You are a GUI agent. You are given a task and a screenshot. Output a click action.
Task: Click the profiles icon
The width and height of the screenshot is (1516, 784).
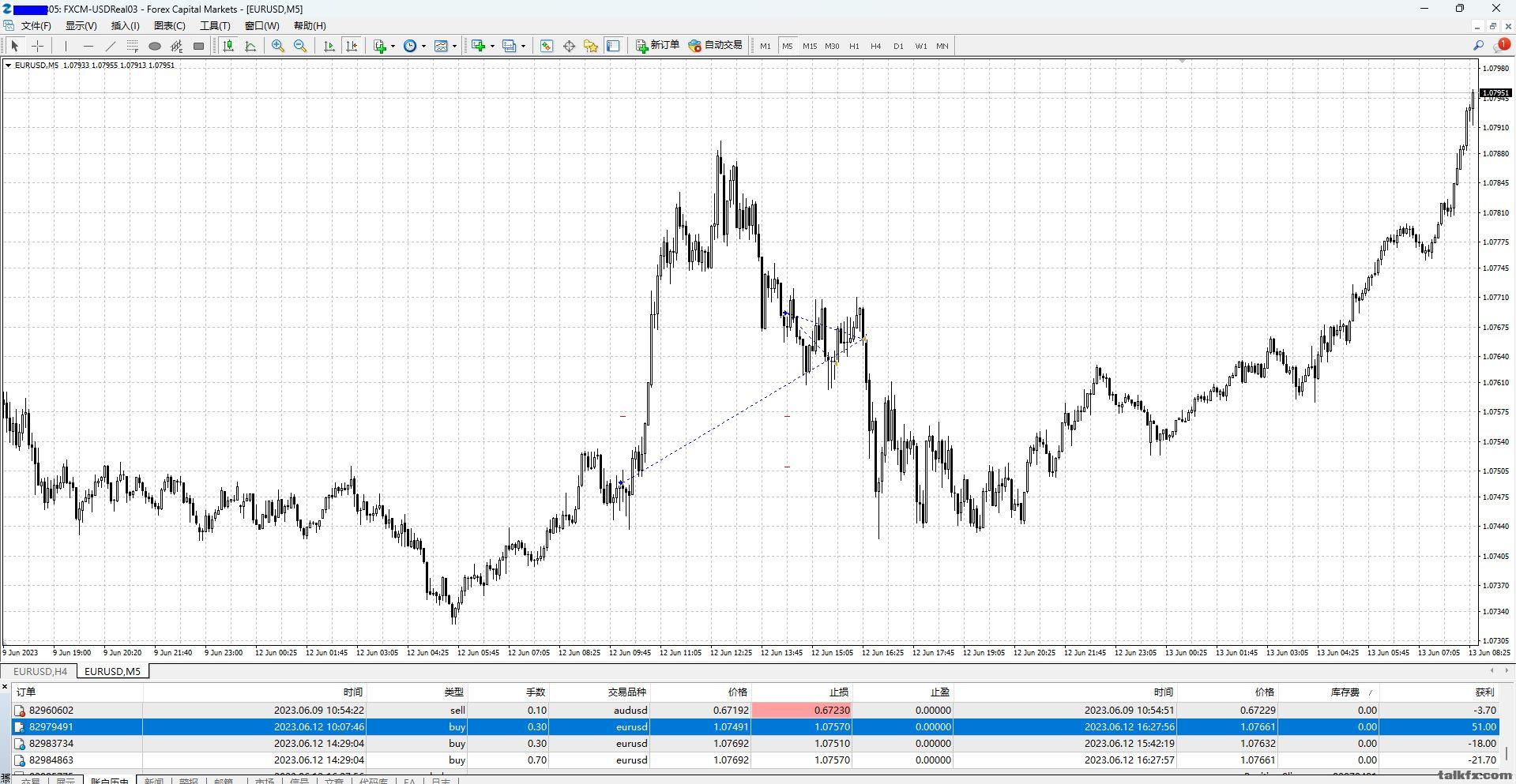click(x=509, y=46)
